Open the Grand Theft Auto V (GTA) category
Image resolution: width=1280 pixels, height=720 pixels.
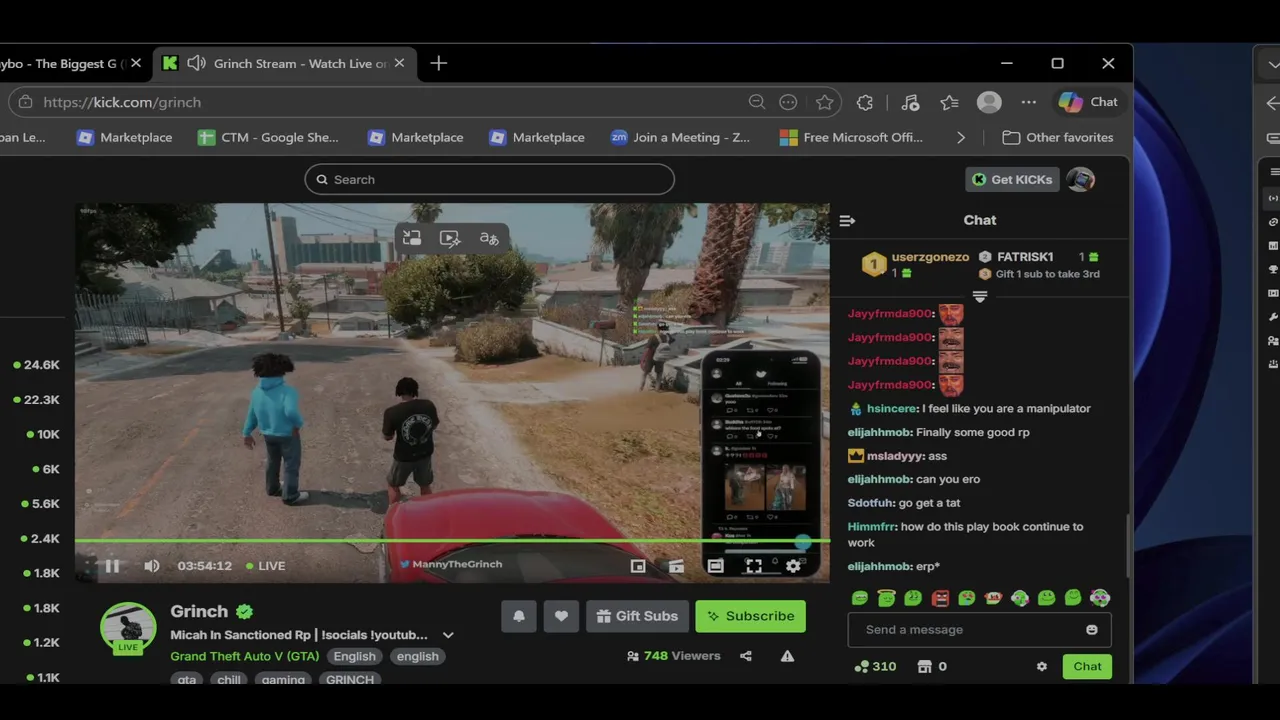245,656
